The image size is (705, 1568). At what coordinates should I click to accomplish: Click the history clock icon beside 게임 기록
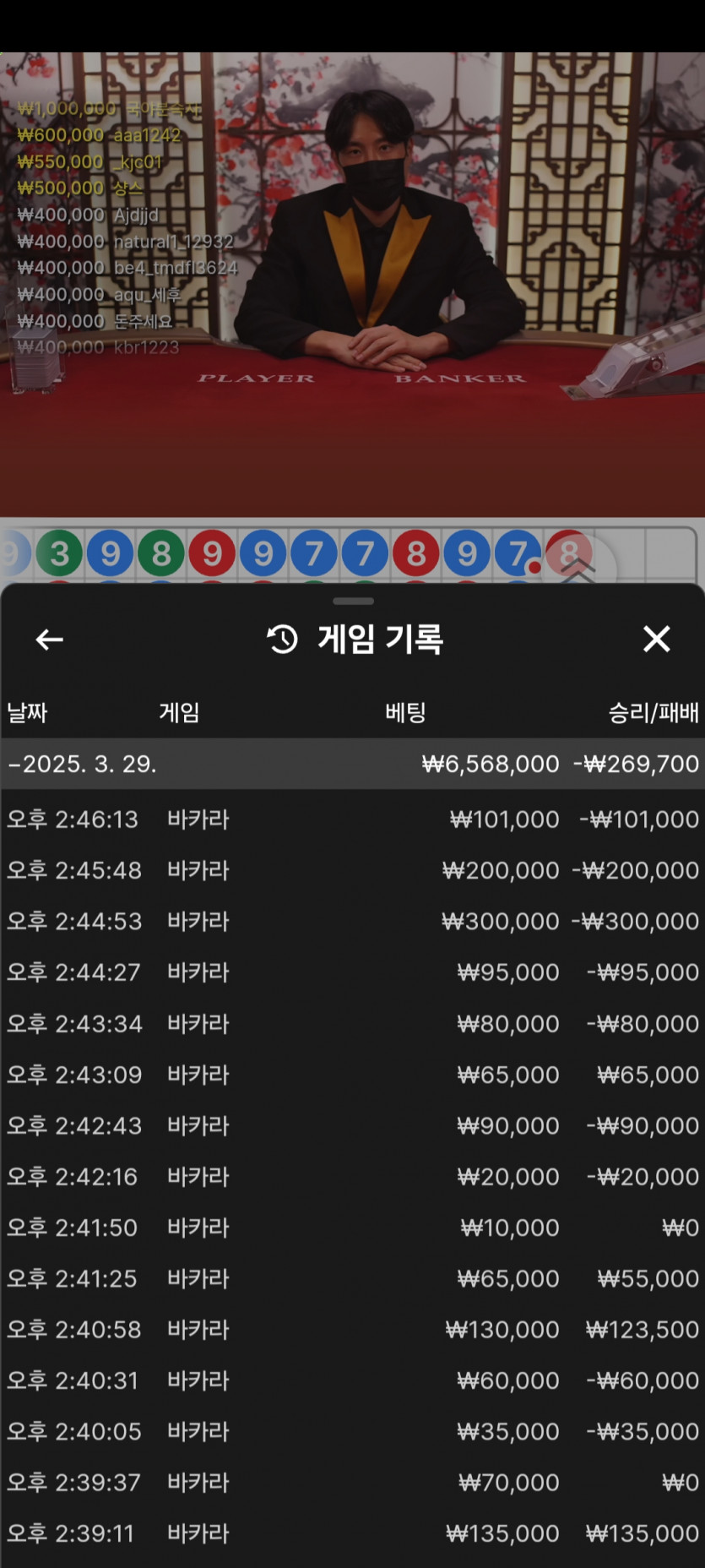(283, 639)
